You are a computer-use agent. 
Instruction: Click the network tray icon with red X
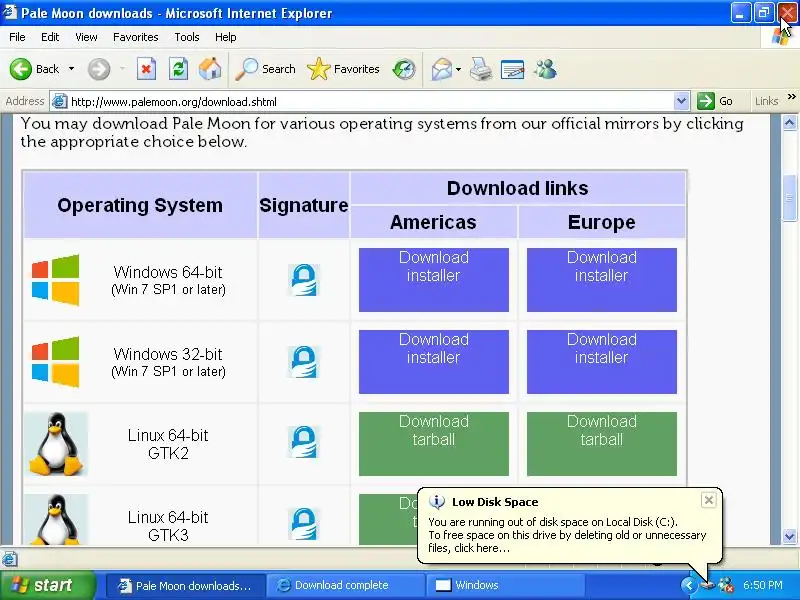click(726, 585)
